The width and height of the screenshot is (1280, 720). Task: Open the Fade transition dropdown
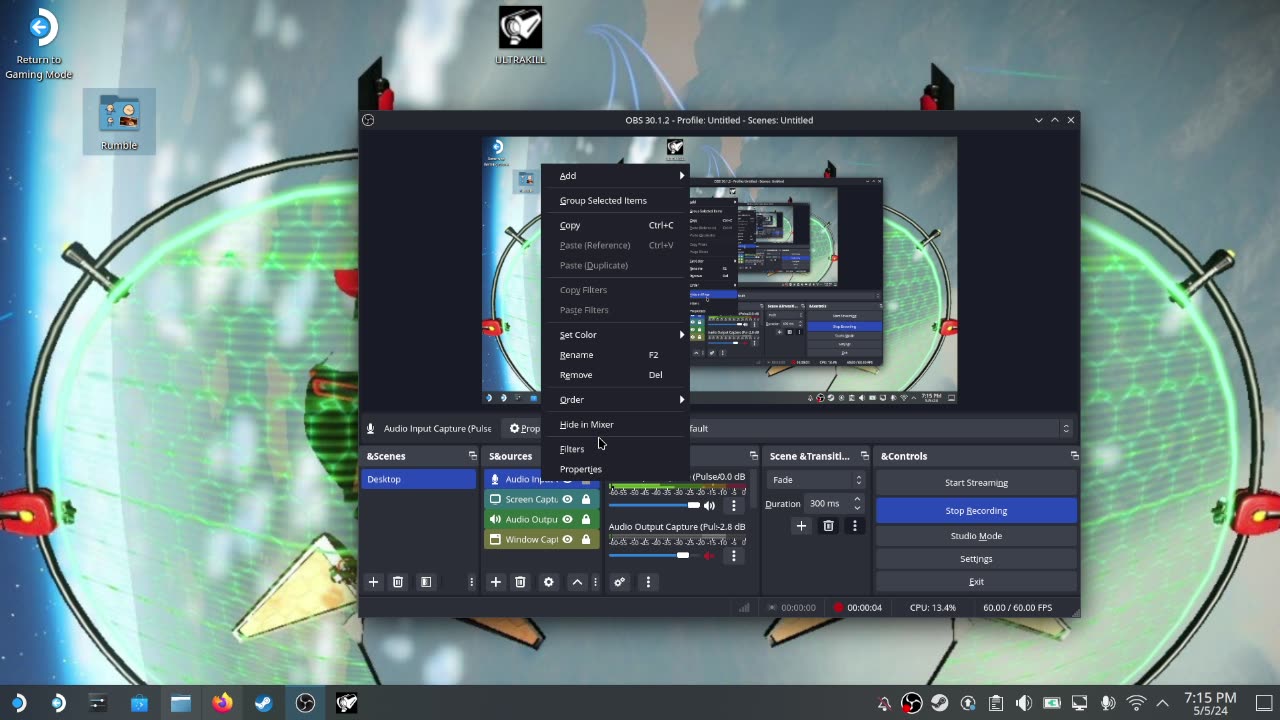[816, 480]
